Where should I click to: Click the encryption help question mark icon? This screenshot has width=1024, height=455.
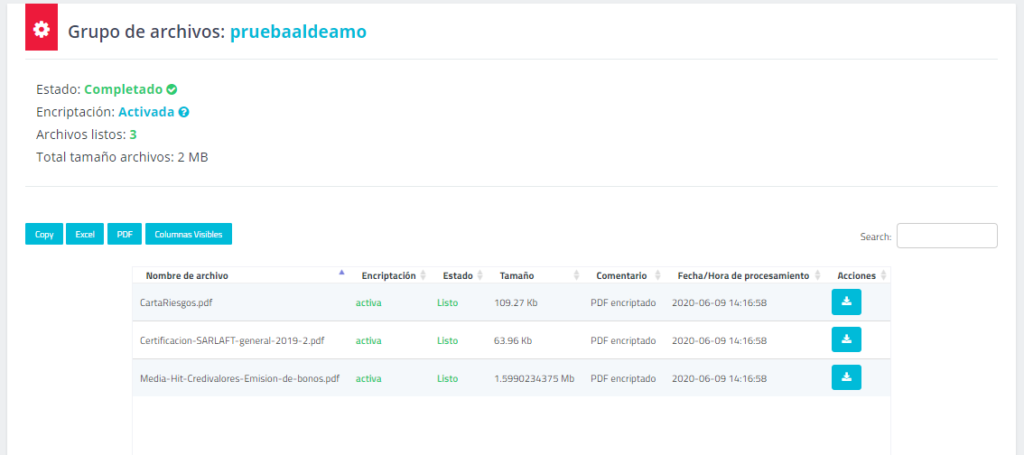[x=184, y=112]
